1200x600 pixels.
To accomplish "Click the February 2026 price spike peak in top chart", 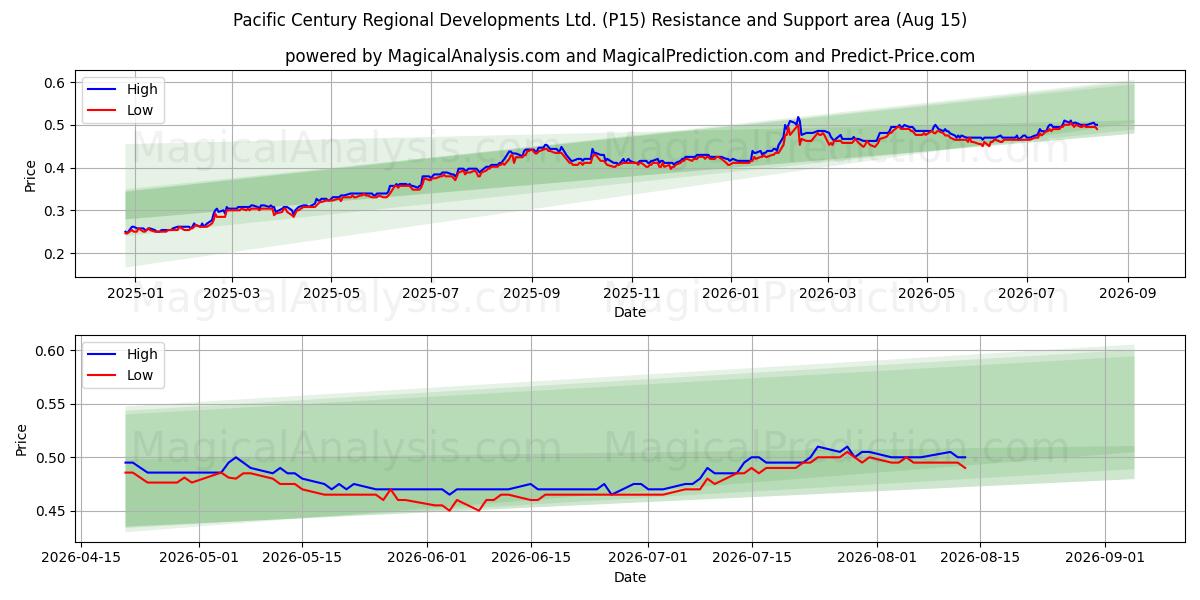I will [x=797, y=117].
